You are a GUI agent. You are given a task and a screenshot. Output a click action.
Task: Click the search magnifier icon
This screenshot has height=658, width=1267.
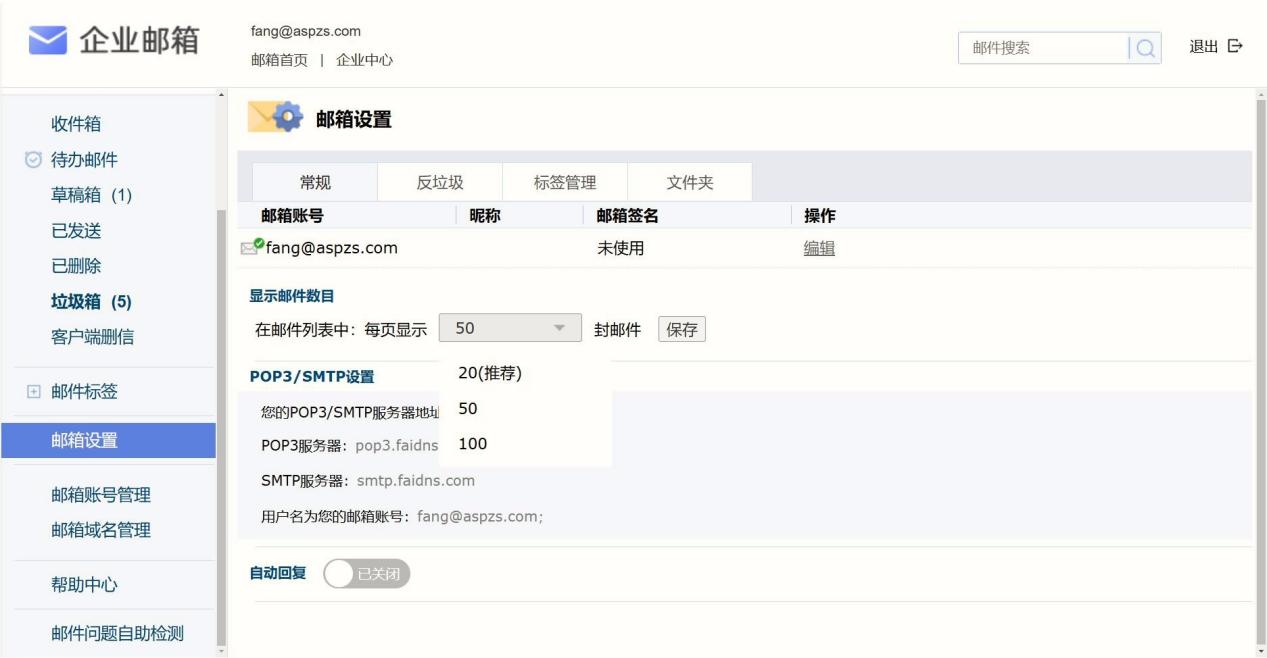point(1146,47)
